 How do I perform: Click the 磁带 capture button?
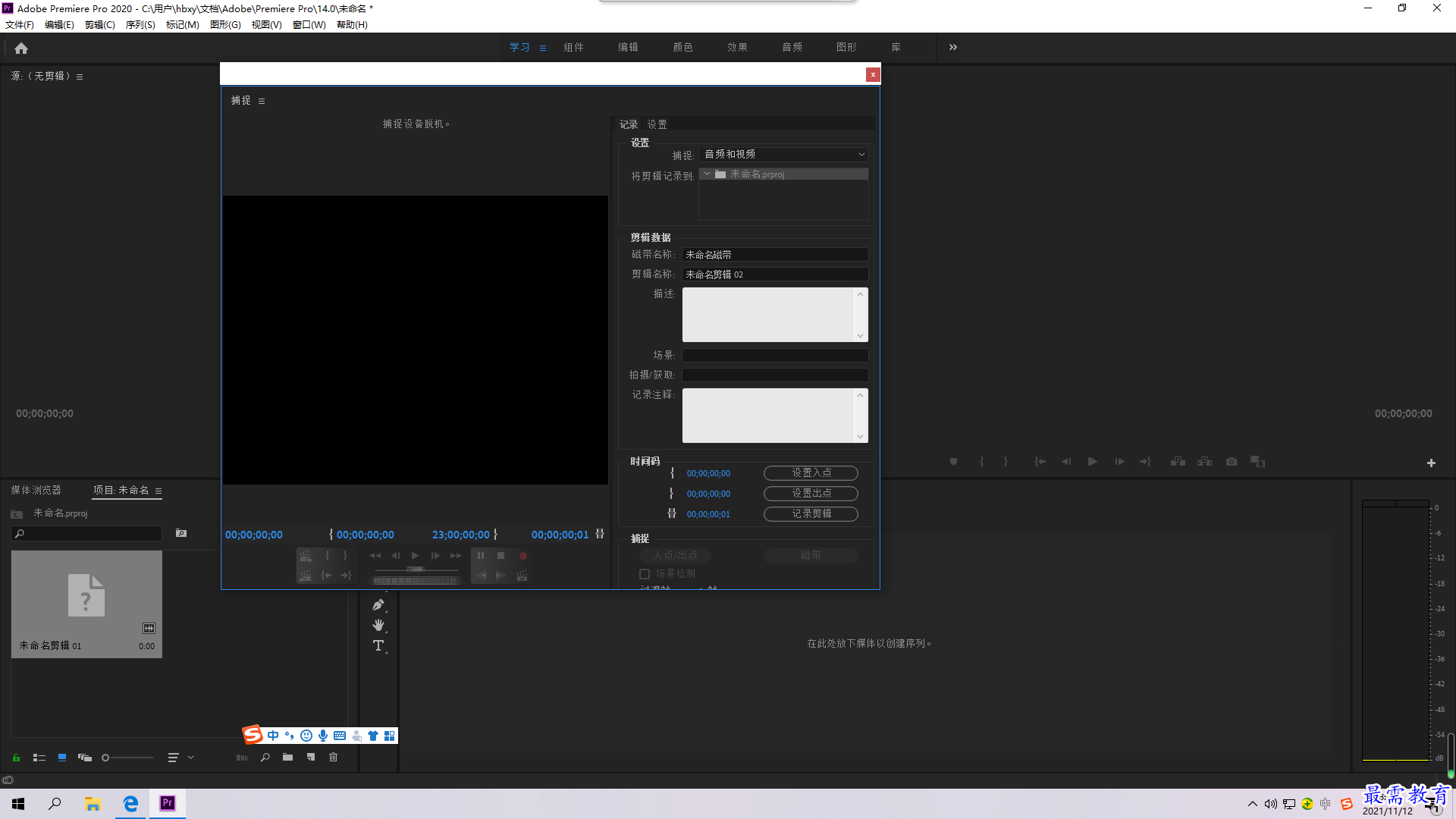[811, 556]
